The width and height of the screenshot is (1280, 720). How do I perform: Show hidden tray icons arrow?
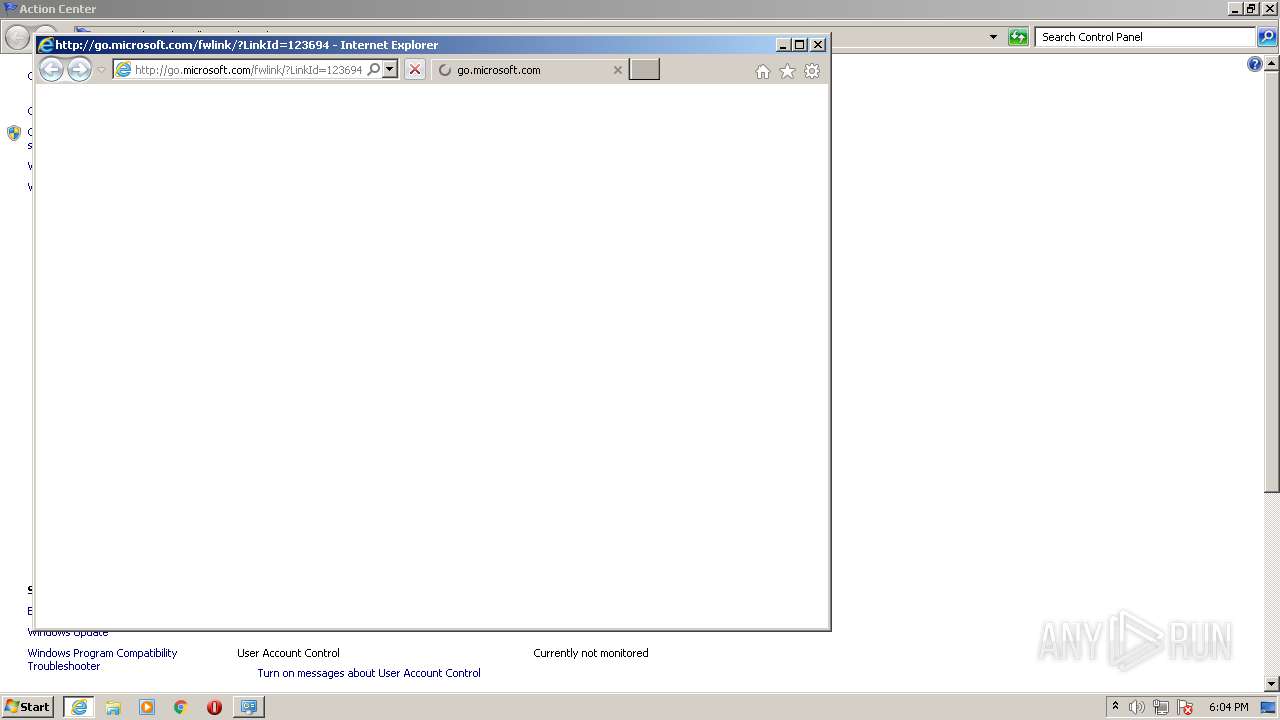coord(1115,707)
